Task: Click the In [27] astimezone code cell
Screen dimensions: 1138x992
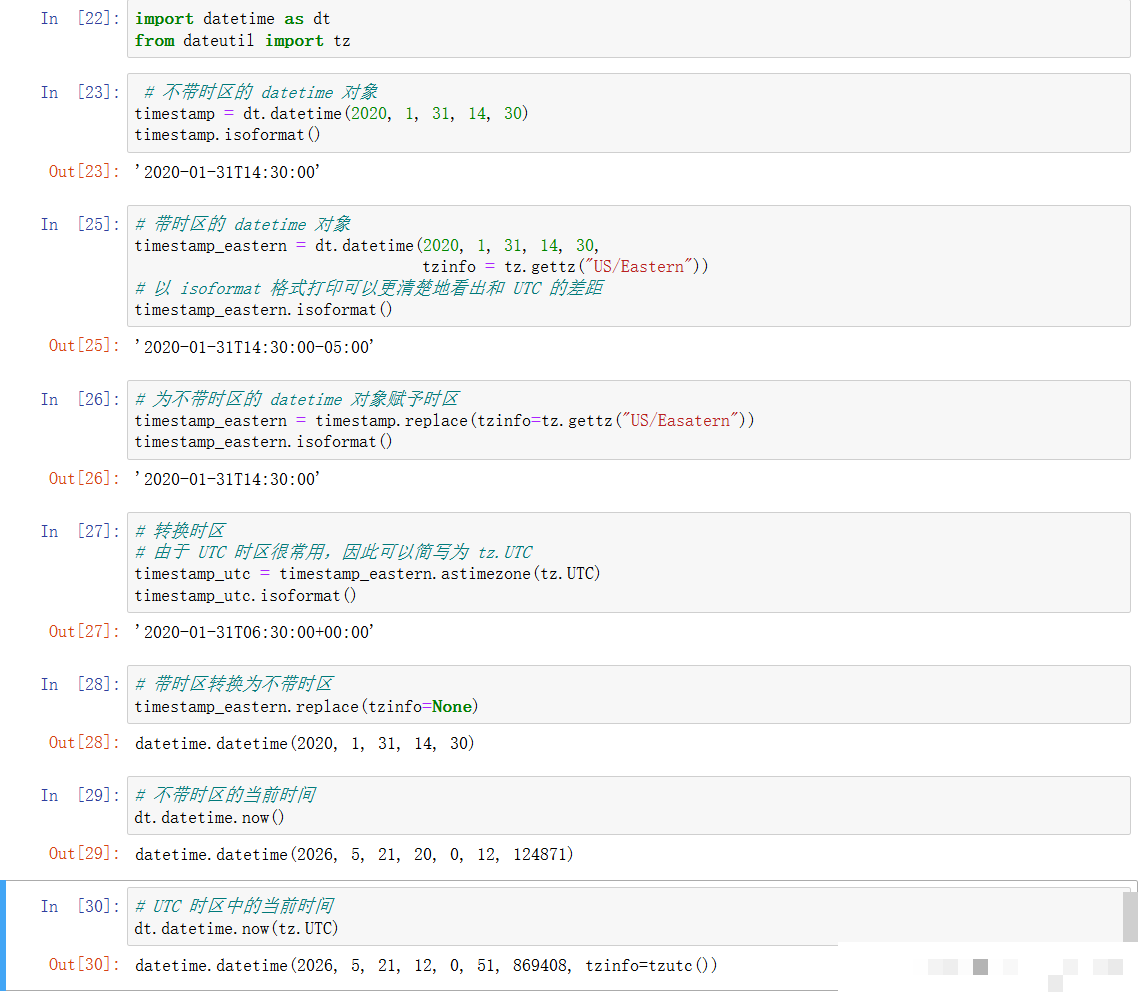Action: pos(629,562)
